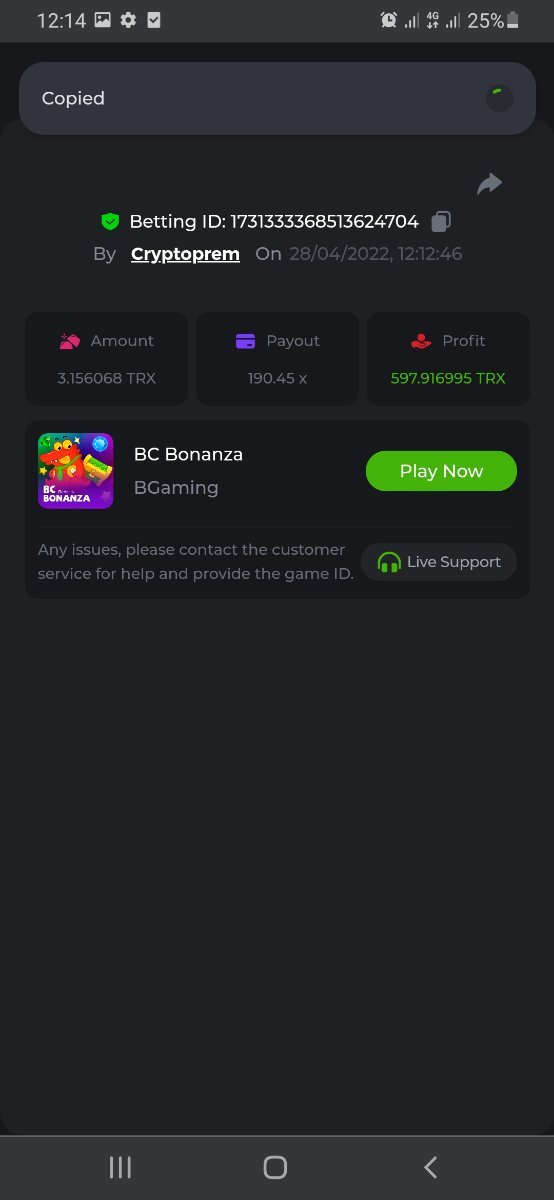Tap the BC Bonanza game thumbnail

tap(76, 471)
